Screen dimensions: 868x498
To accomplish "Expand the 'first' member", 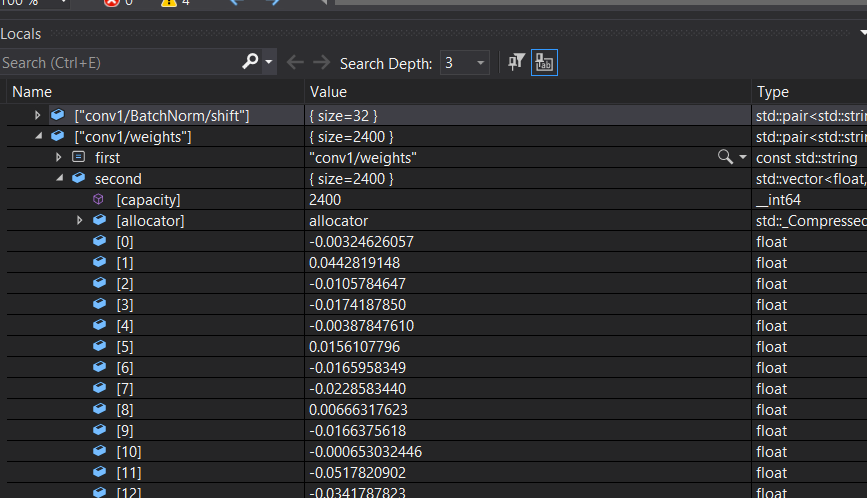I will (58, 157).
